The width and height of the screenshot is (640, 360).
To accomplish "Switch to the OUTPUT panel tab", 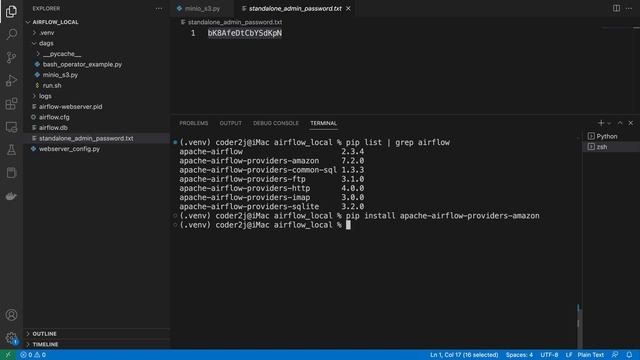I will [x=231, y=123].
